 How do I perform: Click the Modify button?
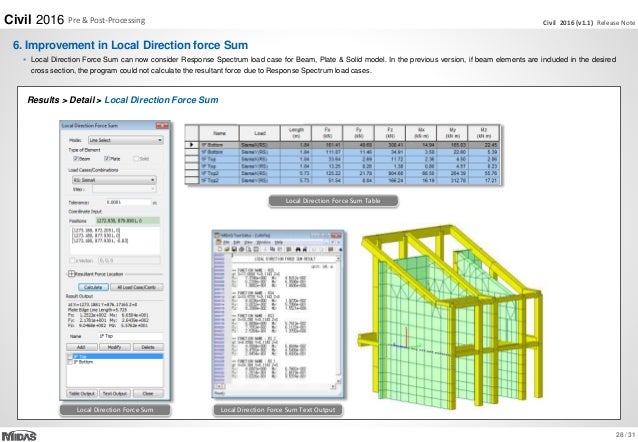coord(115,347)
